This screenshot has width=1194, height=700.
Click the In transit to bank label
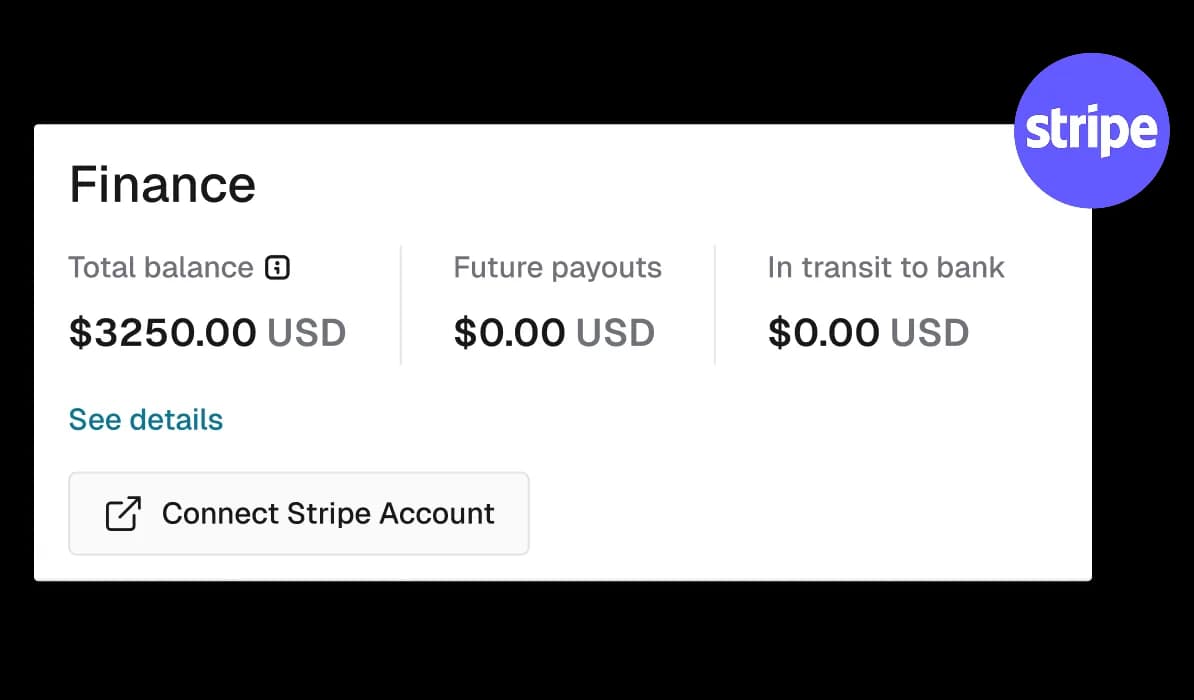(885, 267)
